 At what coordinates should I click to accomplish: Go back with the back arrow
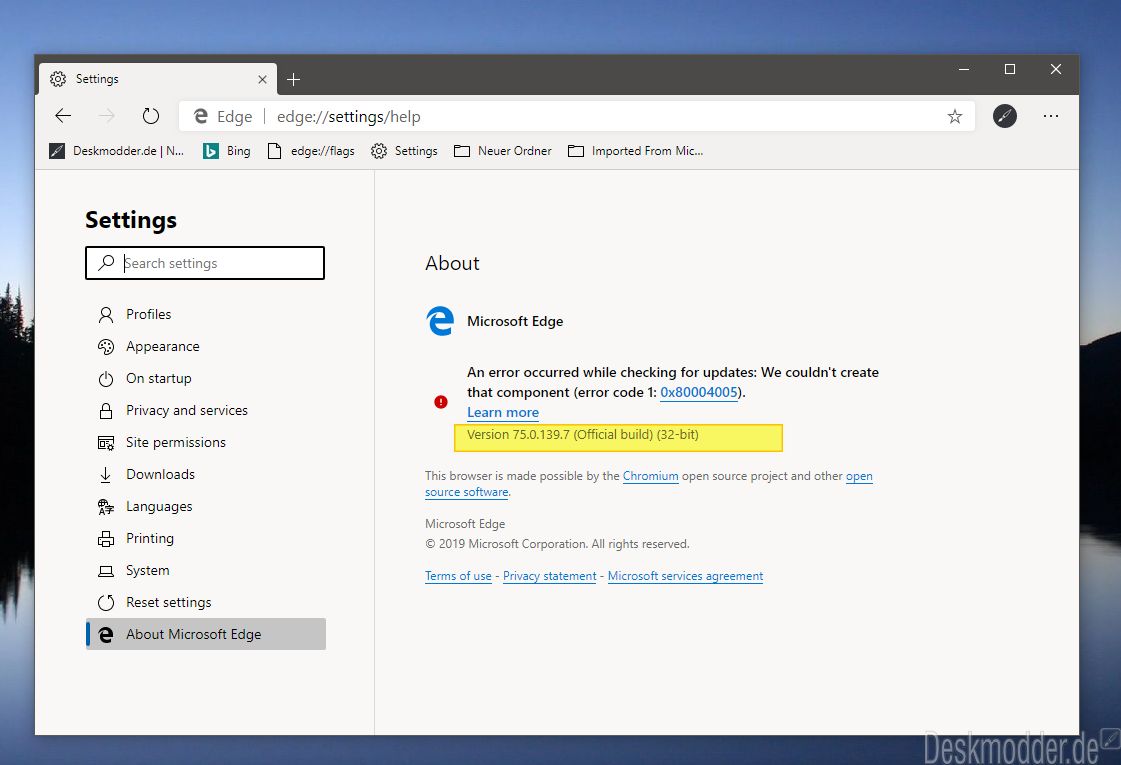pyautogui.click(x=63, y=116)
